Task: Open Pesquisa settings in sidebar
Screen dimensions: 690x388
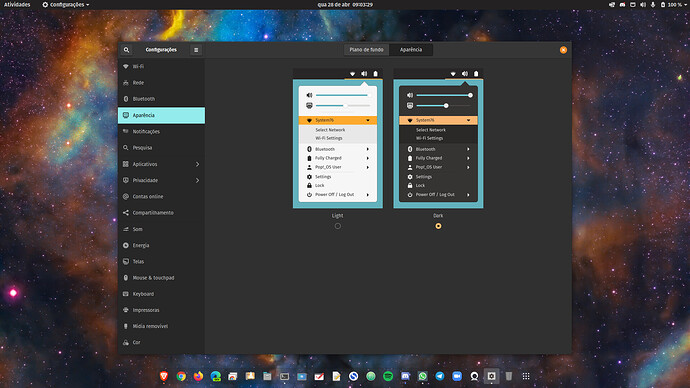Action: [x=161, y=148]
